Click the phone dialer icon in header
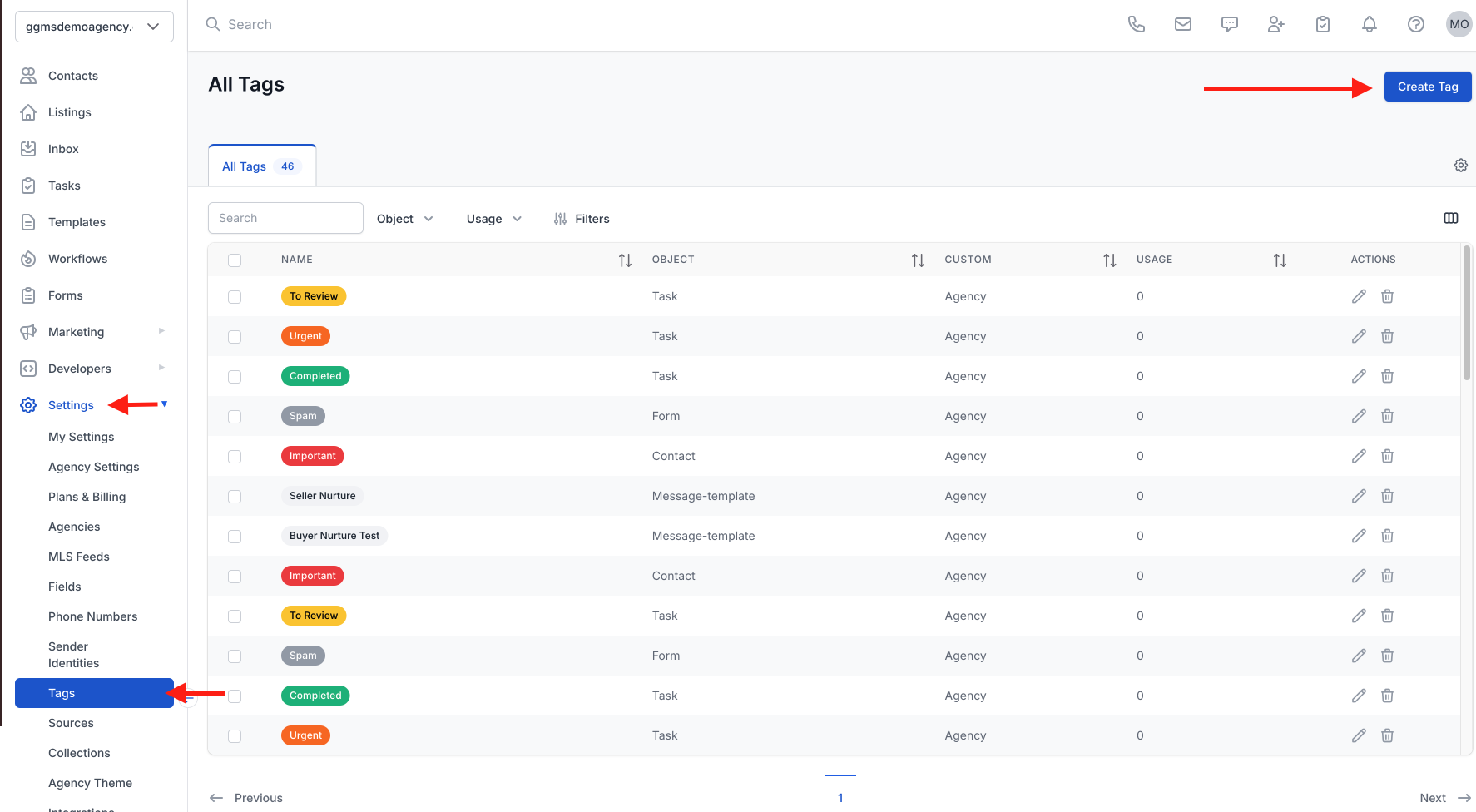The width and height of the screenshot is (1476, 812). (x=1136, y=25)
